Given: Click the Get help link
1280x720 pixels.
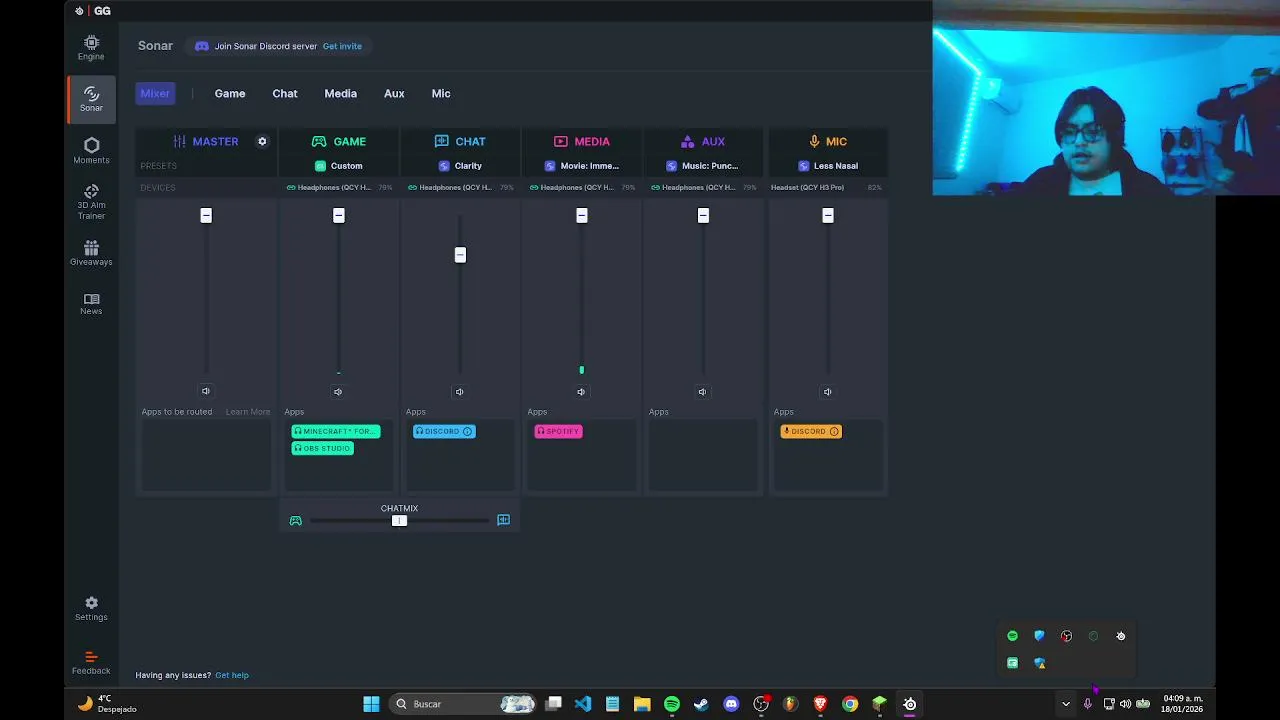Looking at the screenshot, I should (232, 675).
